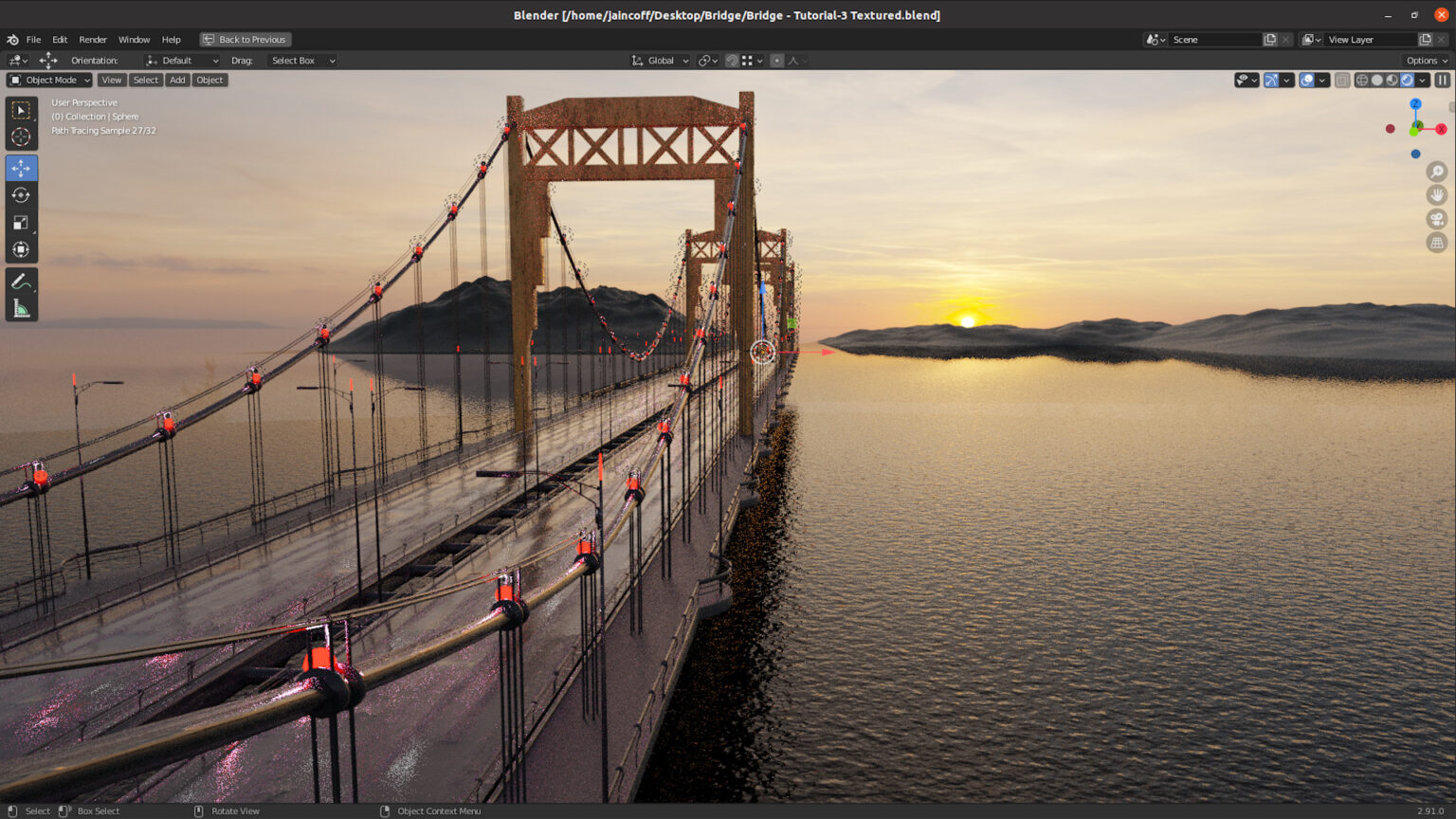1456x819 pixels.
Task: Switch to Solid viewport shading
Action: [x=1376, y=80]
